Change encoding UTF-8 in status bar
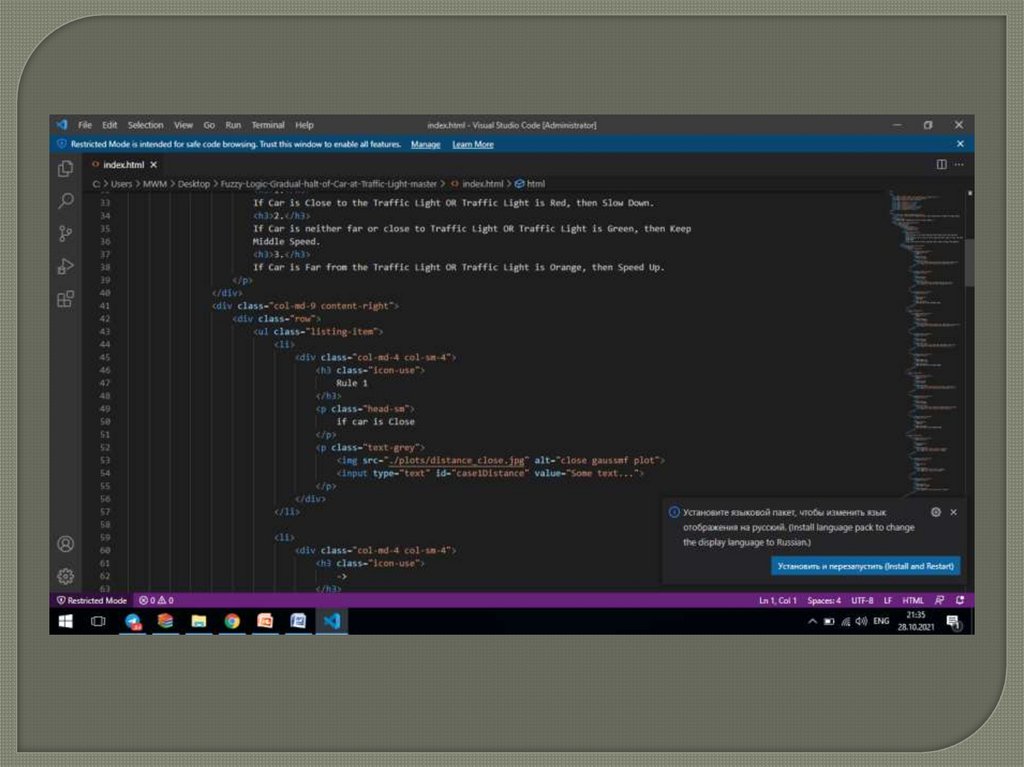 point(862,600)
